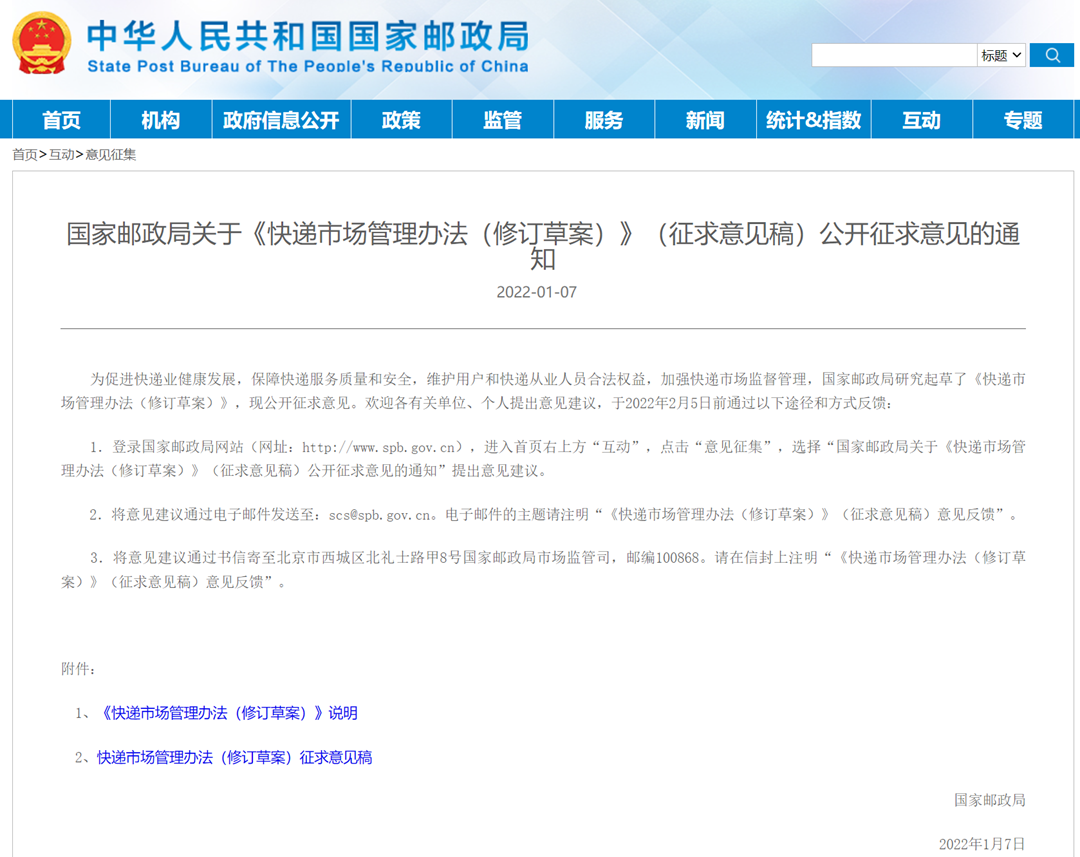This screenshot has width=1080, height=857.
Task: Open the 首页 navigation menu item
Action: pyautogui.click(x=61, y=120)
